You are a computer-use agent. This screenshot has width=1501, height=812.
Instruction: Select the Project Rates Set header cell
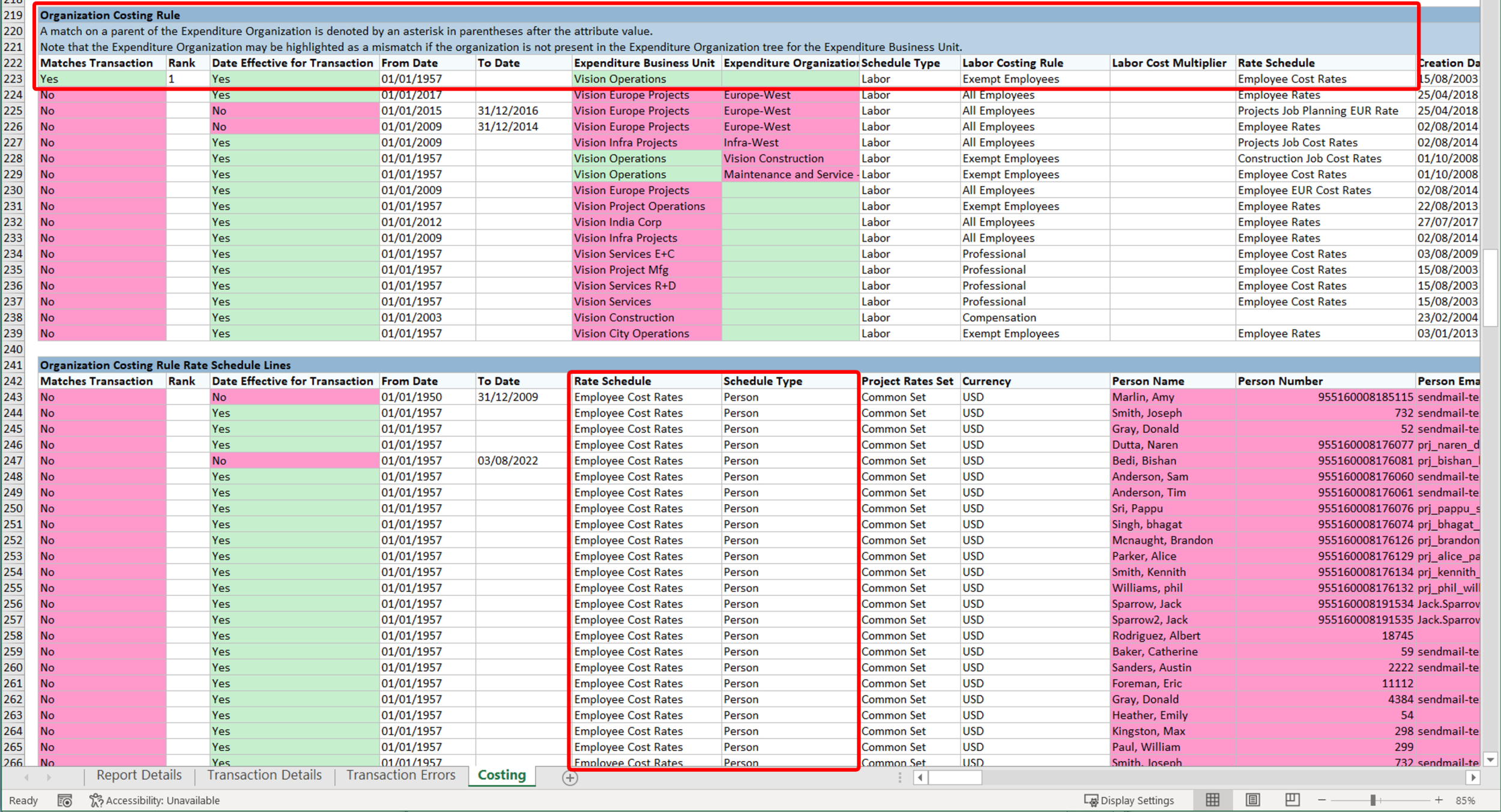tap(909, 381)
